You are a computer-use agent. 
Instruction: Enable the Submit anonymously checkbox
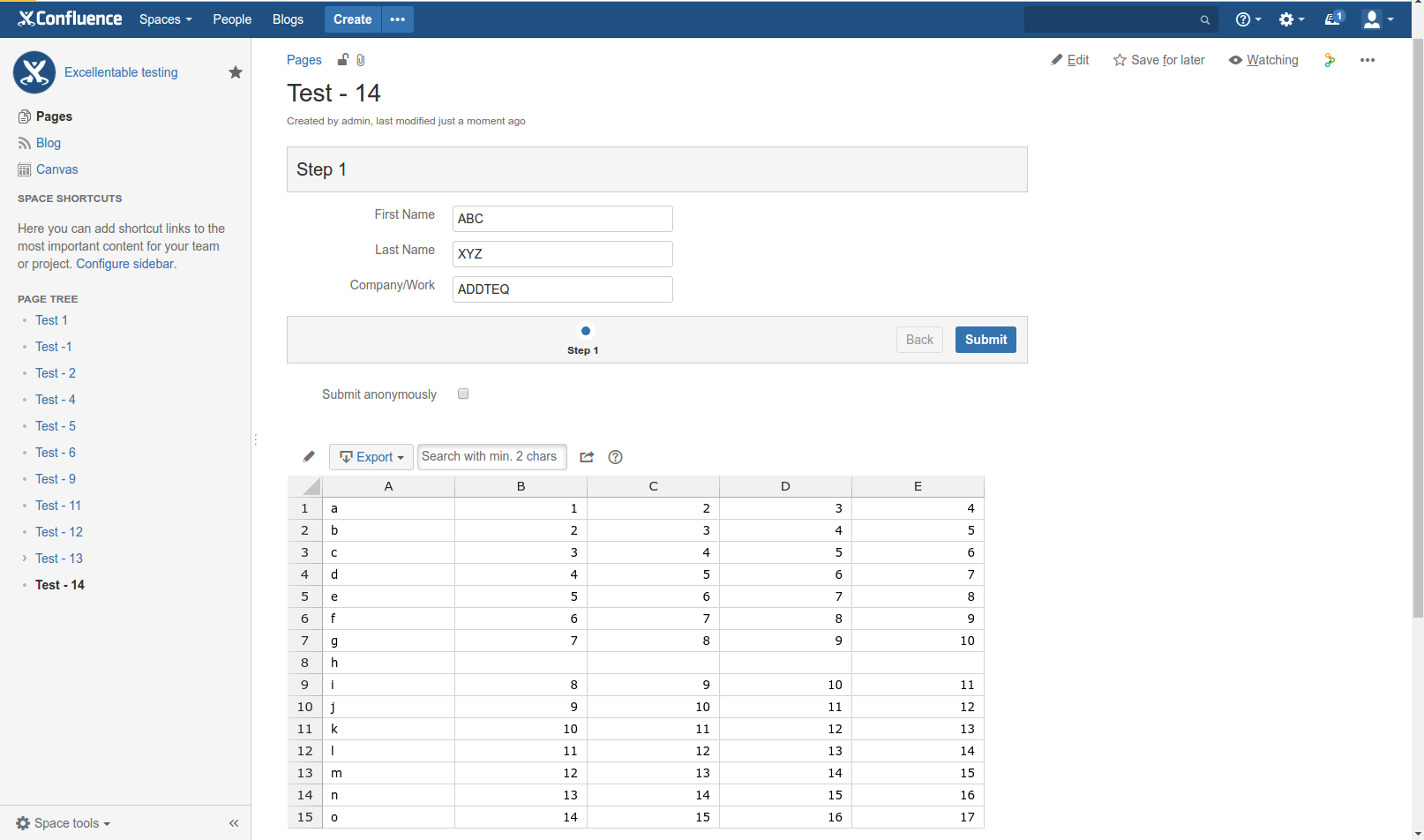(x=463, y=394)
